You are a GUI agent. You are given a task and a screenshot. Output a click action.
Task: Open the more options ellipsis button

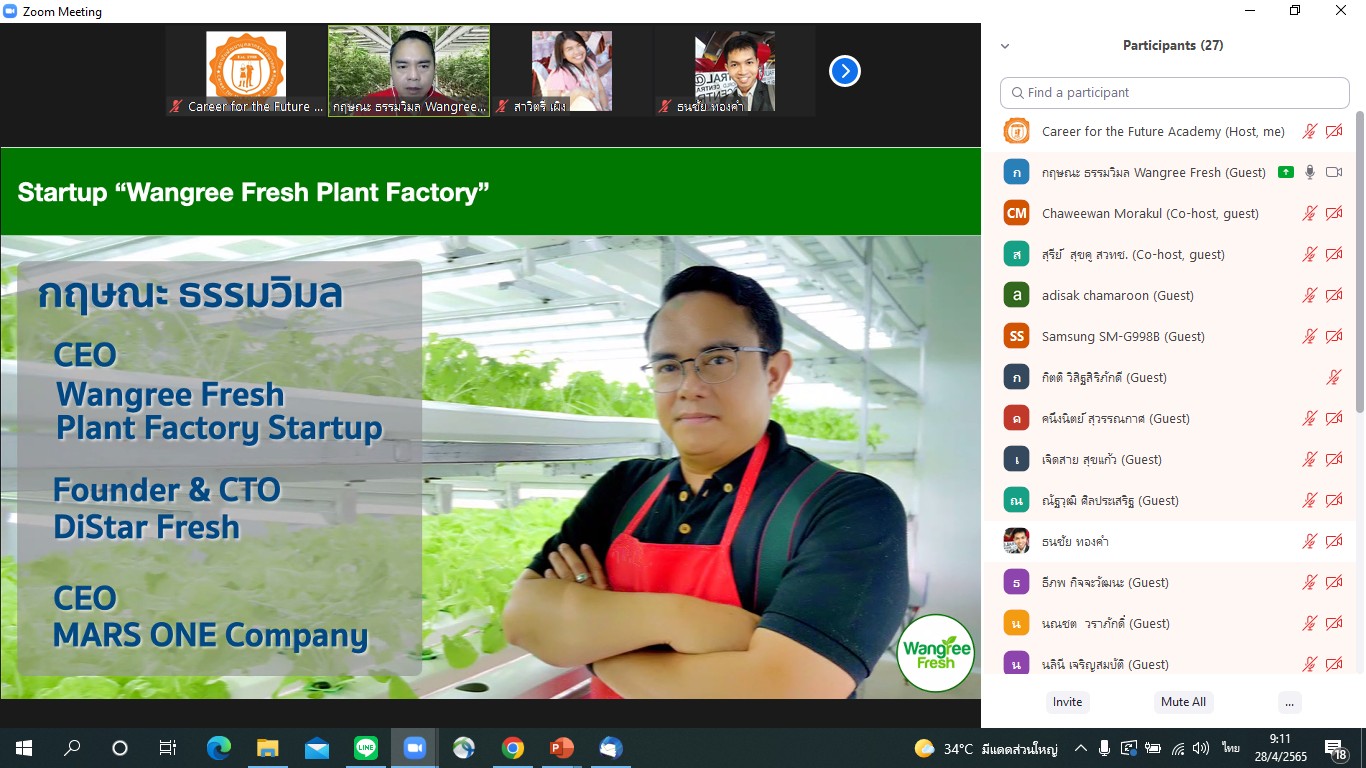pos(1289,702)
